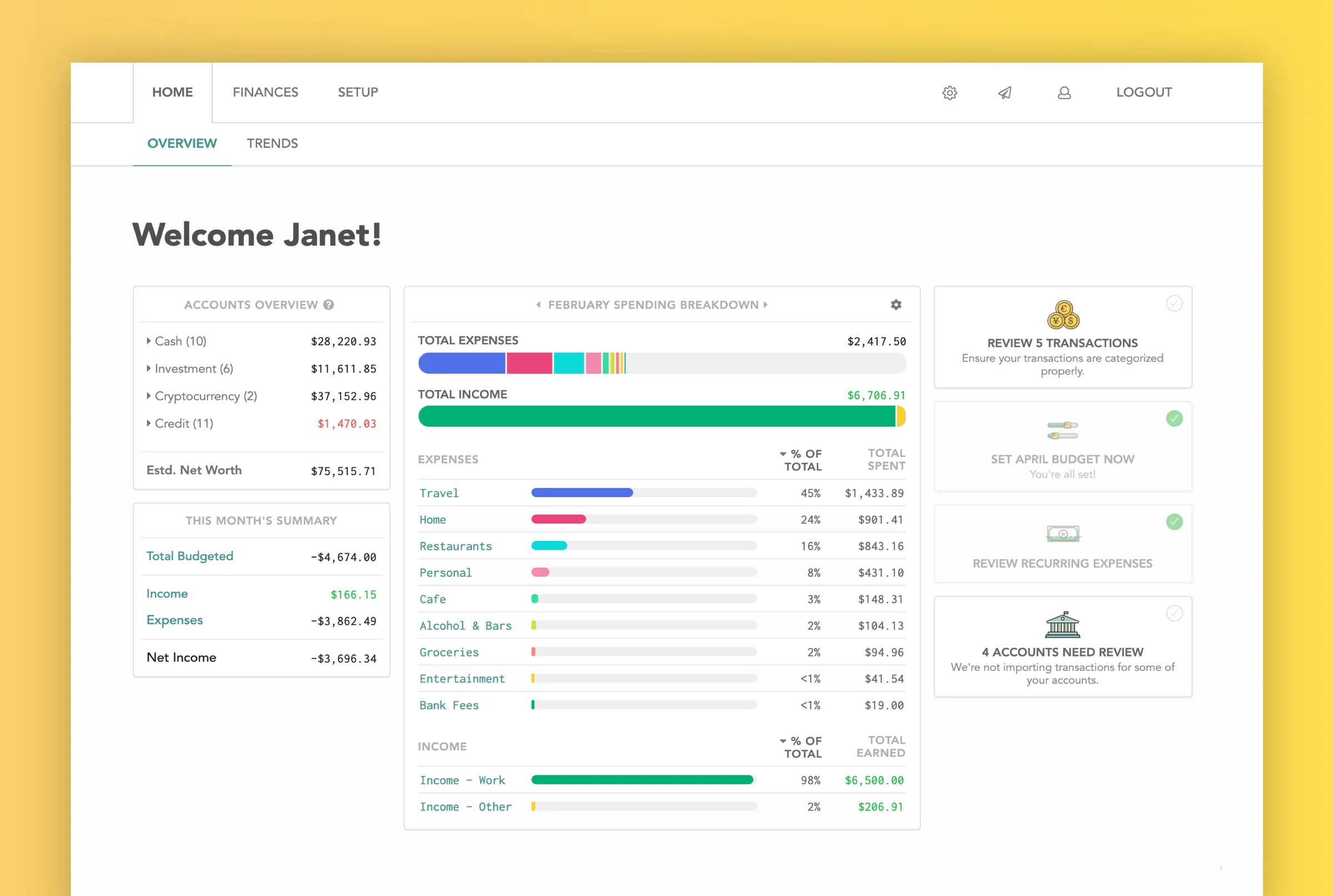Open spending breakdown gear settings

coord(896,304)
